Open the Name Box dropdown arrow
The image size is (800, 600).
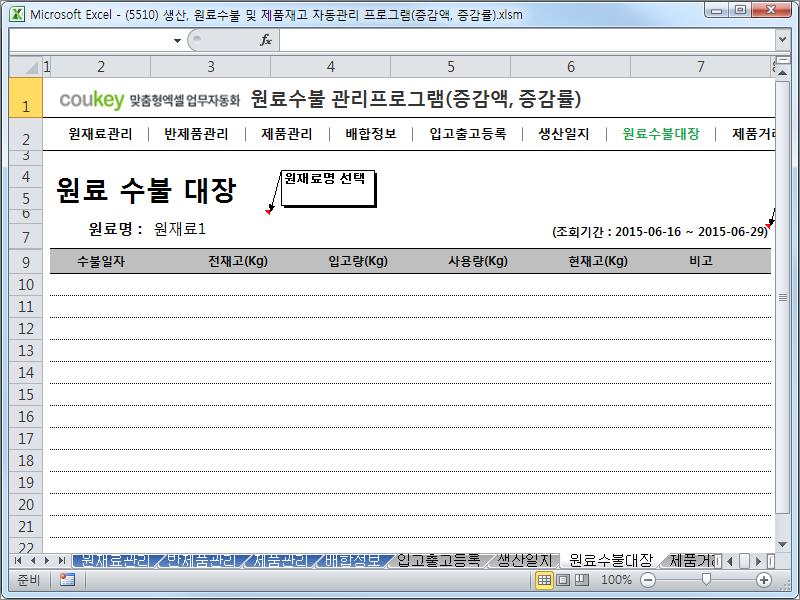(177, 40)
